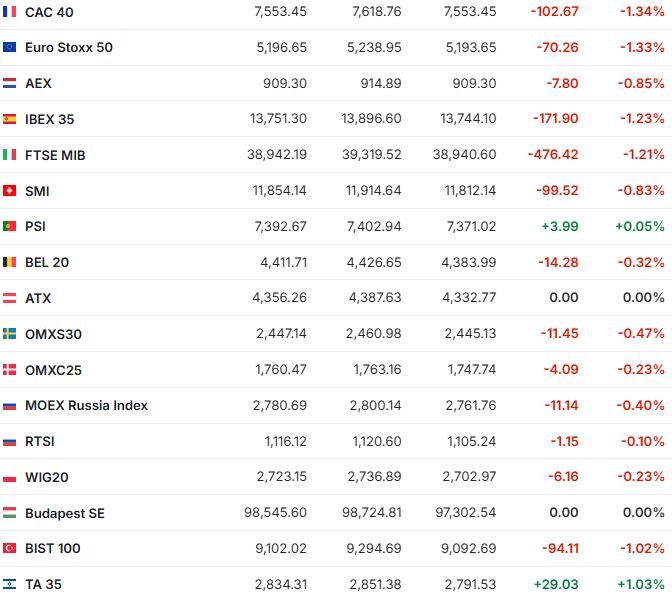
Task: Click the Italy flag icon beside FTSE MIB
Action: tap(9, 155)
